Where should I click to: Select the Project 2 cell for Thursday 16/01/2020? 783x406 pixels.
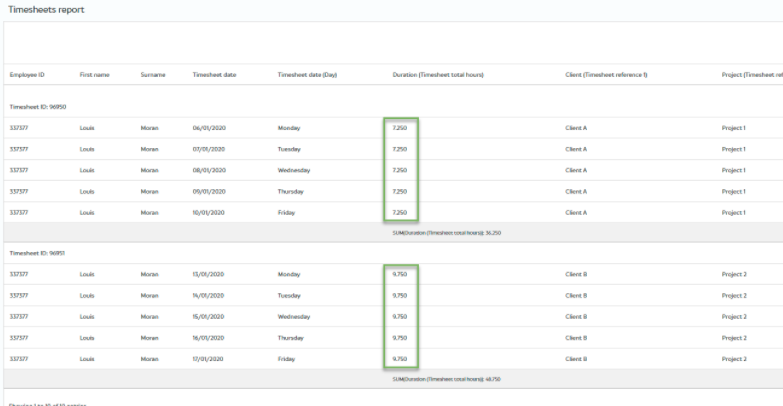[734, 337]
